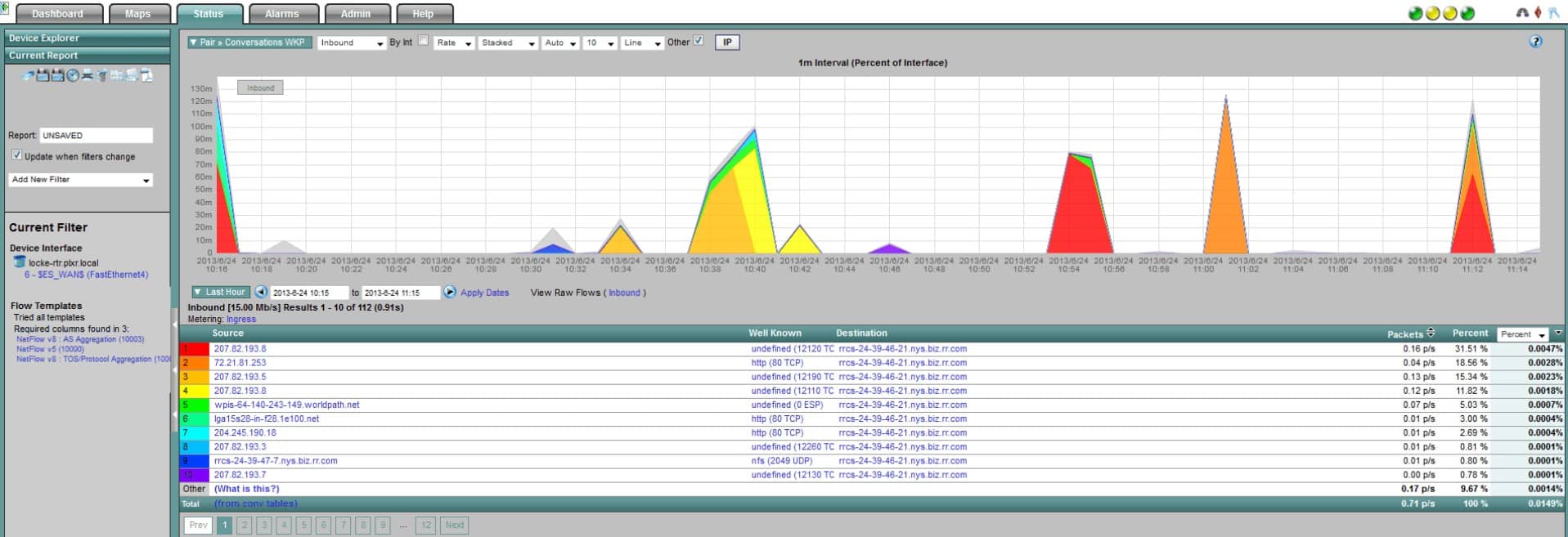
Task: Open the Line graph type dropdown
Action: [641, 43]
